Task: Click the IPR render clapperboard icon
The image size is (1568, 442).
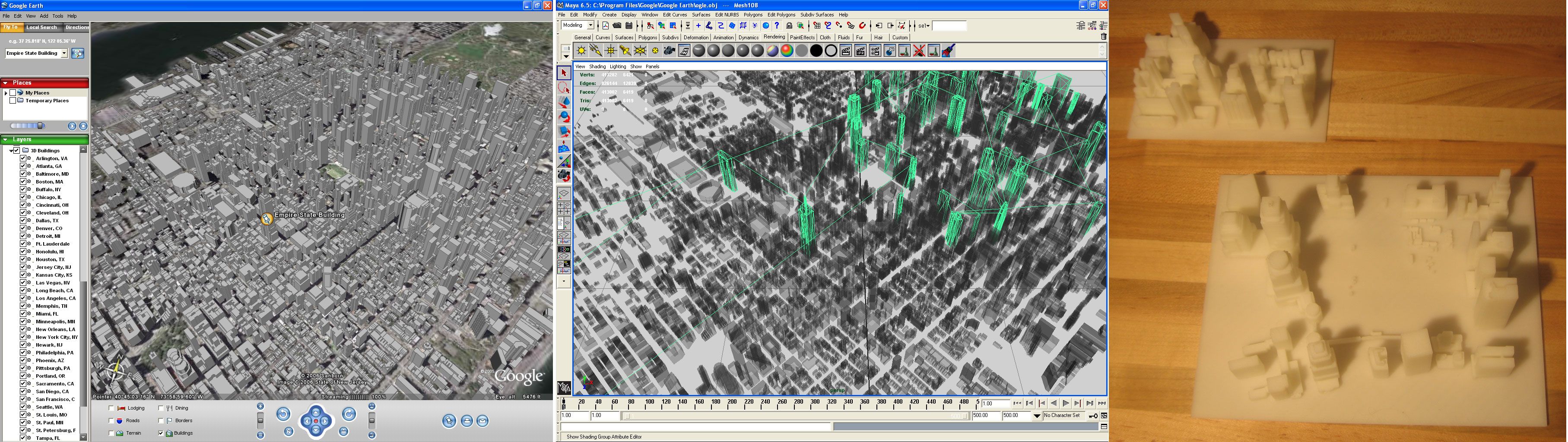Action: click(860, 51)
